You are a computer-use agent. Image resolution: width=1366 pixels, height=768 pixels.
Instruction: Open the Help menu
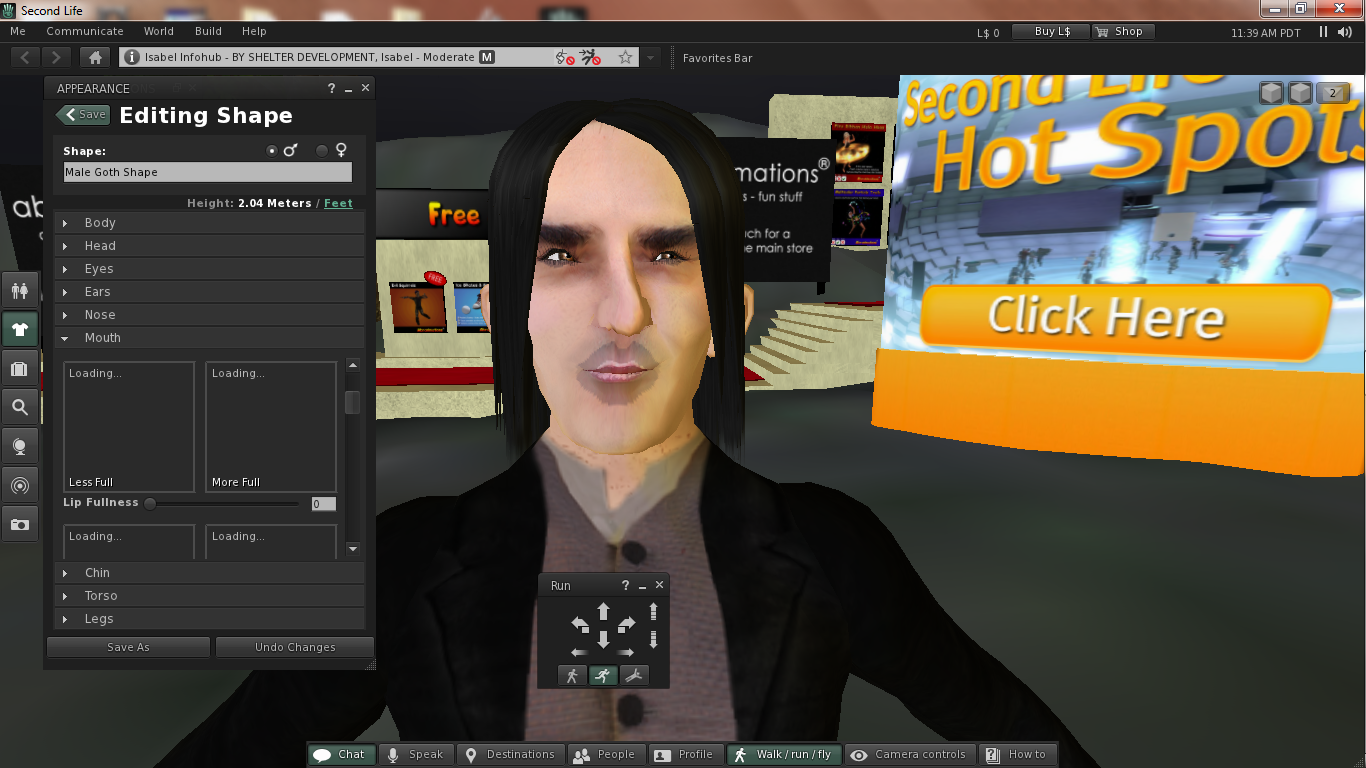(x=254, y=32)
